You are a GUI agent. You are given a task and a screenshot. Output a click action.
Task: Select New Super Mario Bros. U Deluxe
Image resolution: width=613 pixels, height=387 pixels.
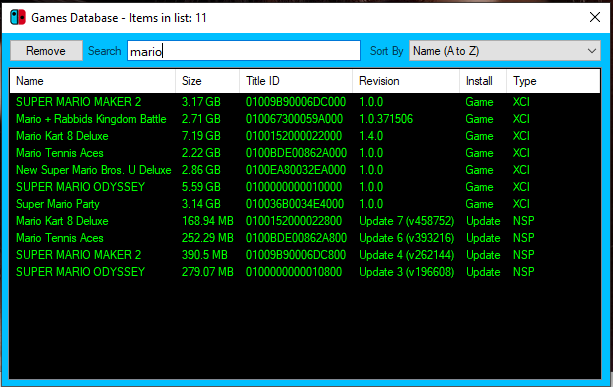(x=305, y=170)
